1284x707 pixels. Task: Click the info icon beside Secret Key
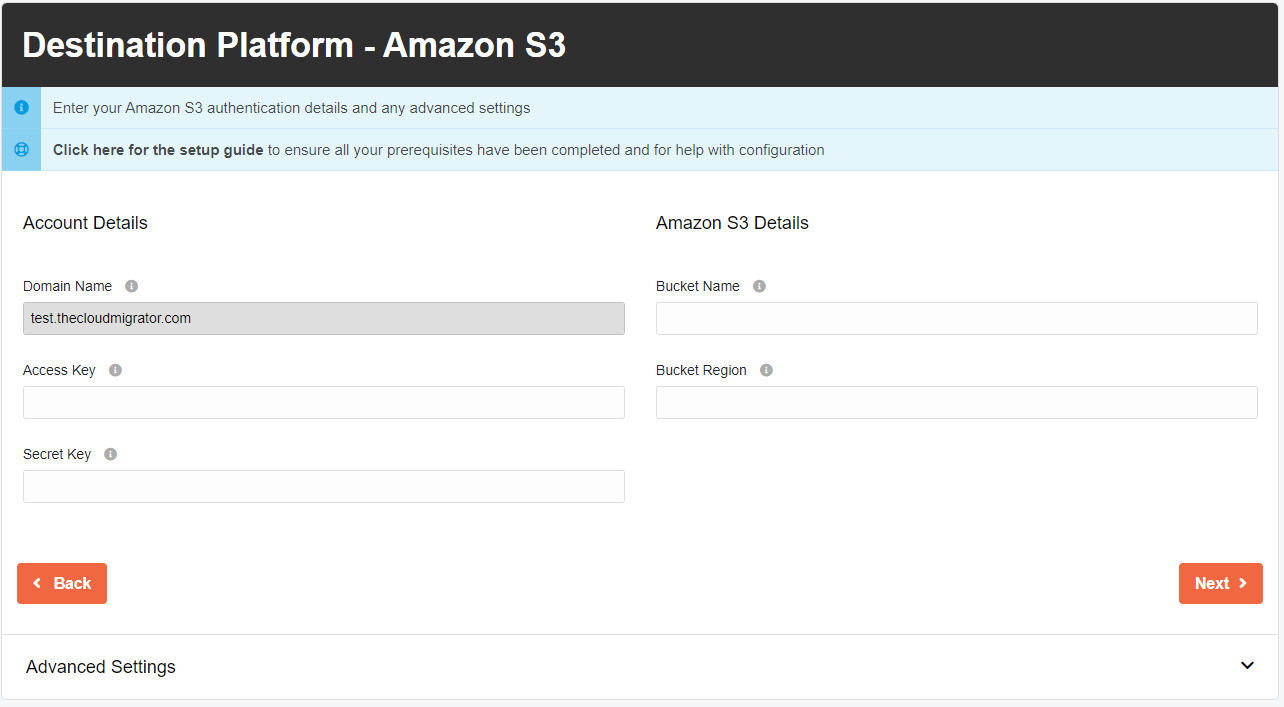pos(110,454)
